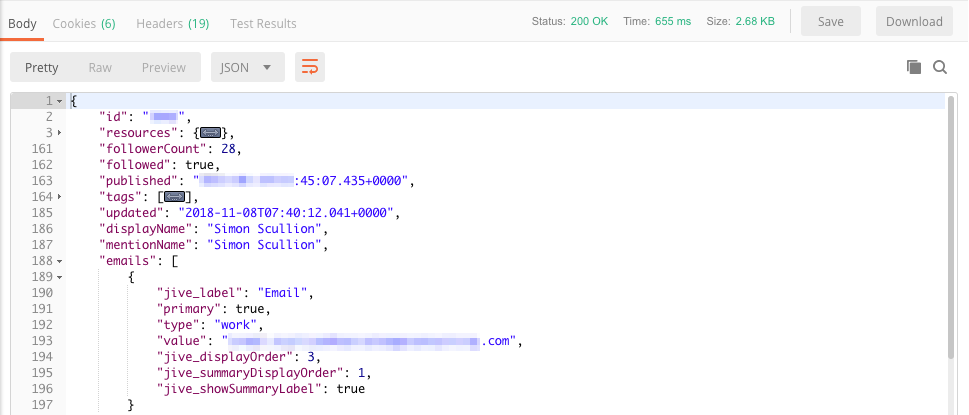Select the Pretty view mode
969x415 pixels.
tap(41, 67)
